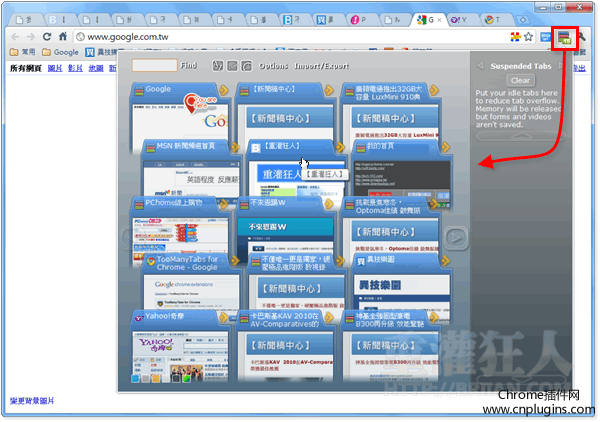Screen dimensions: 600x422
Task: Suspend the PChome線上購物 tab via yellow arrow
Action: pos(223,204)
